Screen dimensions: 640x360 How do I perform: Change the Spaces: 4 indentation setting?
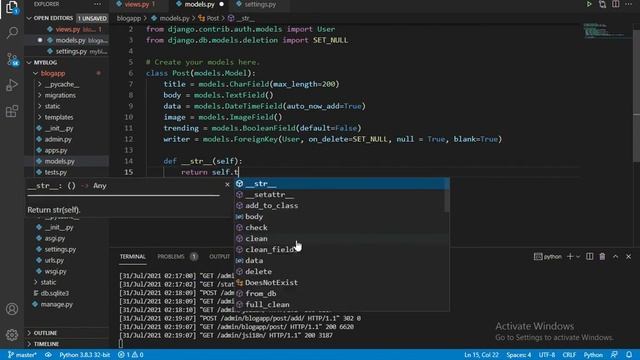coord(518,355)
